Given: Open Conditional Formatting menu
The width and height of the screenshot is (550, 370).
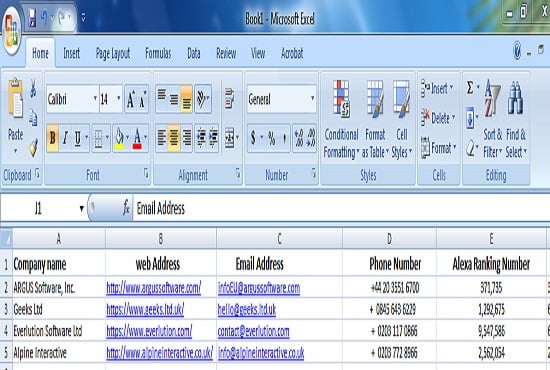Looking at the screenshot, I should coord(341,119).
